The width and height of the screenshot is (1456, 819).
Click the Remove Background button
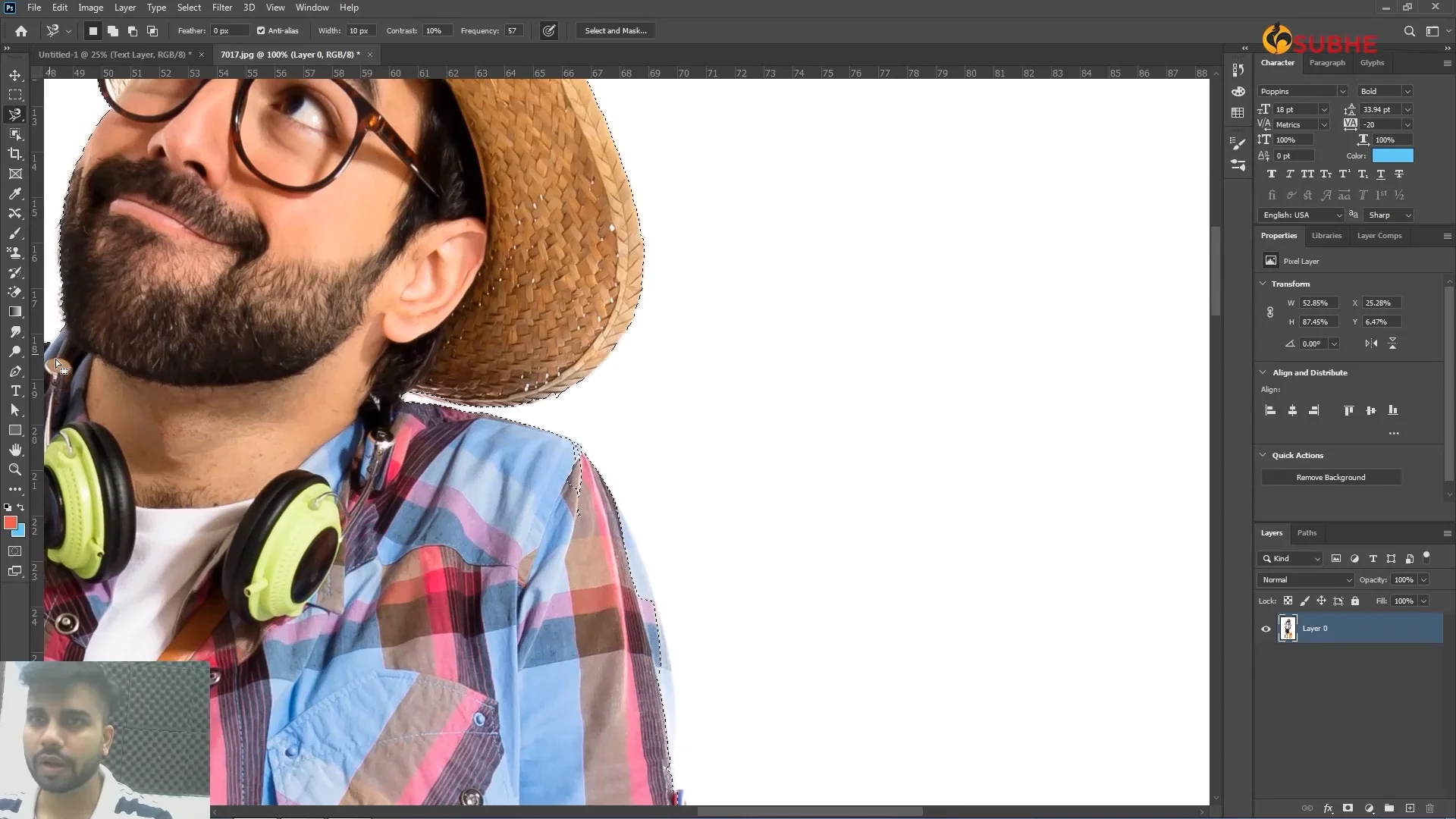[x=1331, y=477]
